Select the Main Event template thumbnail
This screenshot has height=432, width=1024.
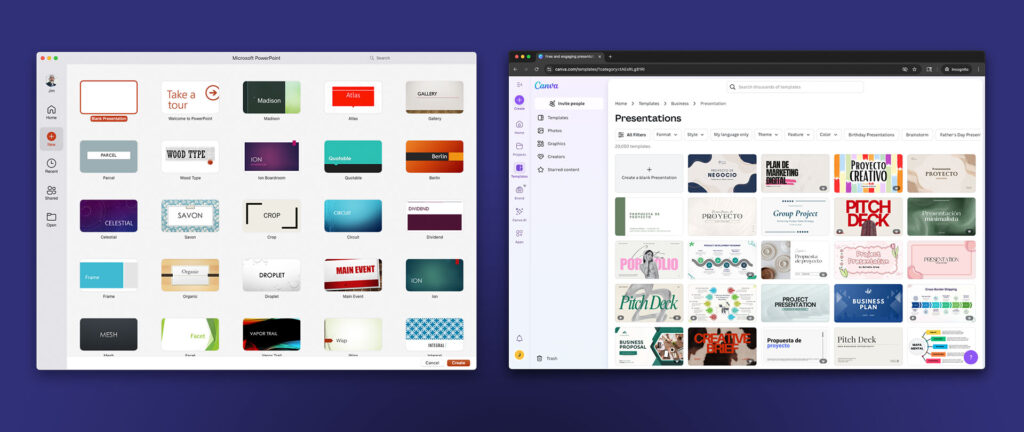click(x=353, y=275)
